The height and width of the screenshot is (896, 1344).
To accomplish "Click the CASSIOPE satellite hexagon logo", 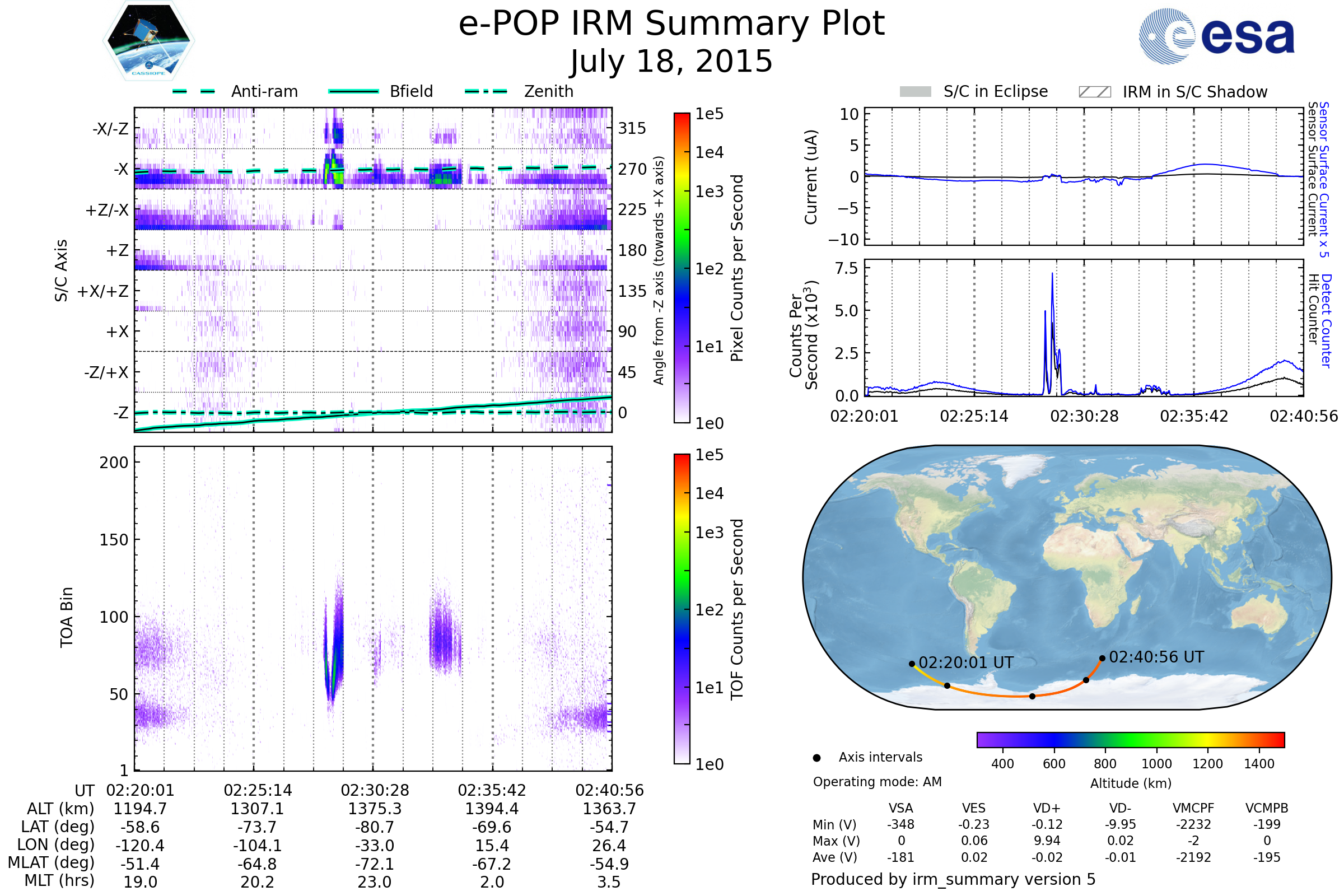I will tap(148, 41).
